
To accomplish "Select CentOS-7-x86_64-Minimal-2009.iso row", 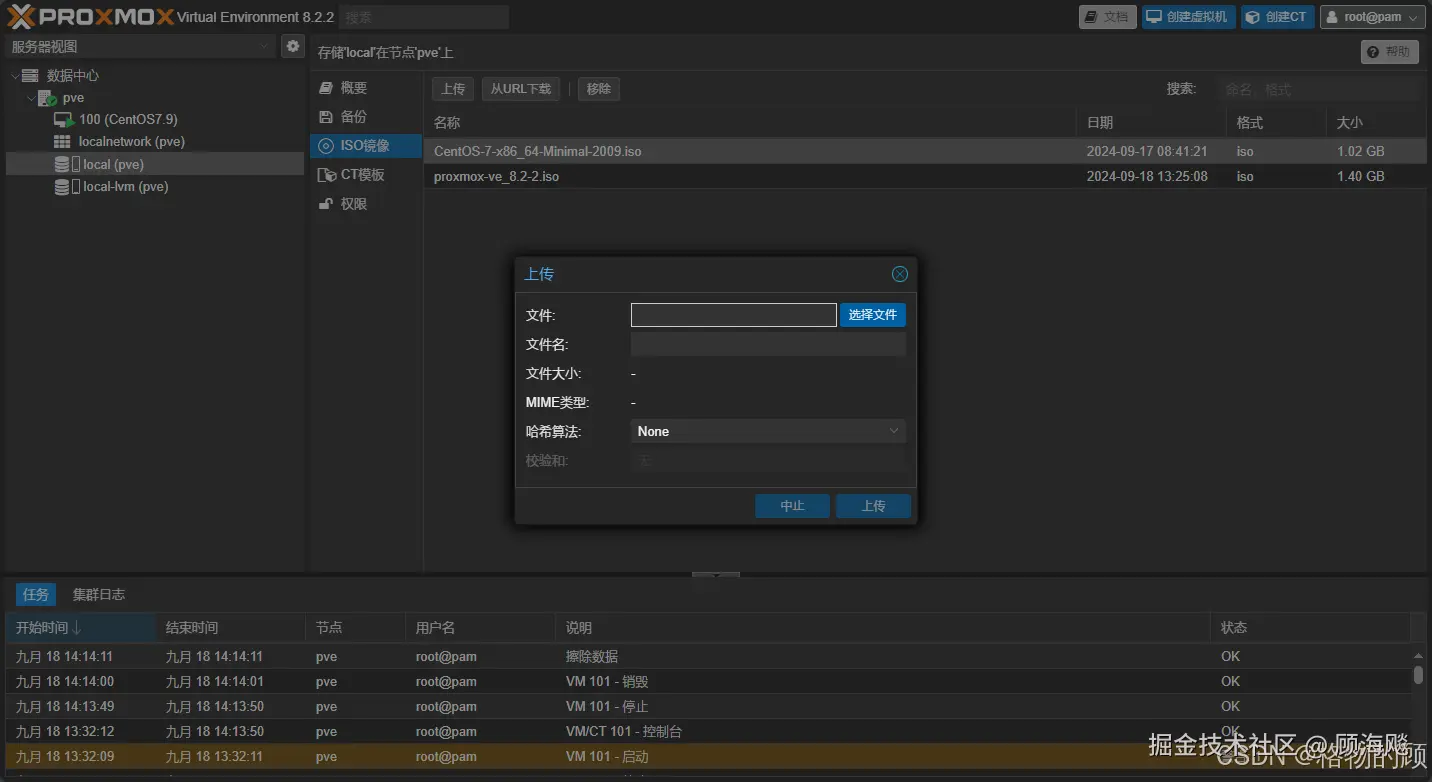I will pyautogui.click(x=925, y=151).
